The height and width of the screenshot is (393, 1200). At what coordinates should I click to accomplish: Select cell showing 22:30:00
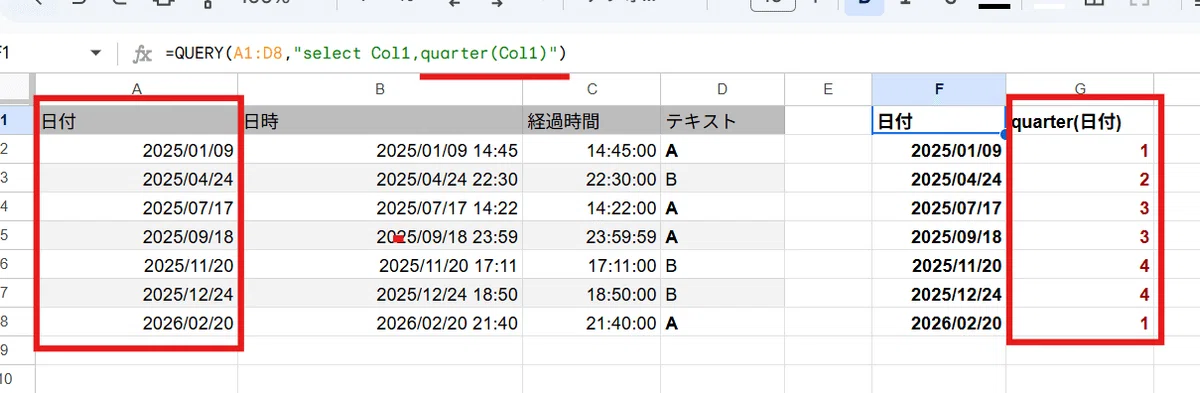[592, 180]
